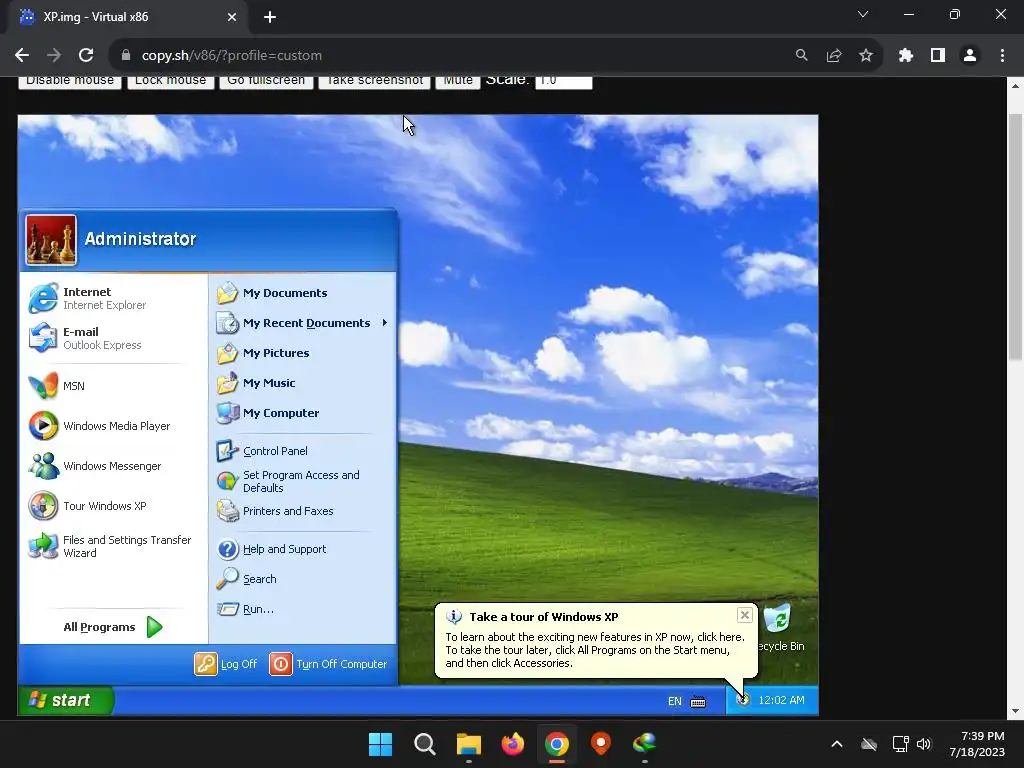Click the Go fullscreen button
This screenshot has width=1024, height=768.
click(x=266, y=81)
